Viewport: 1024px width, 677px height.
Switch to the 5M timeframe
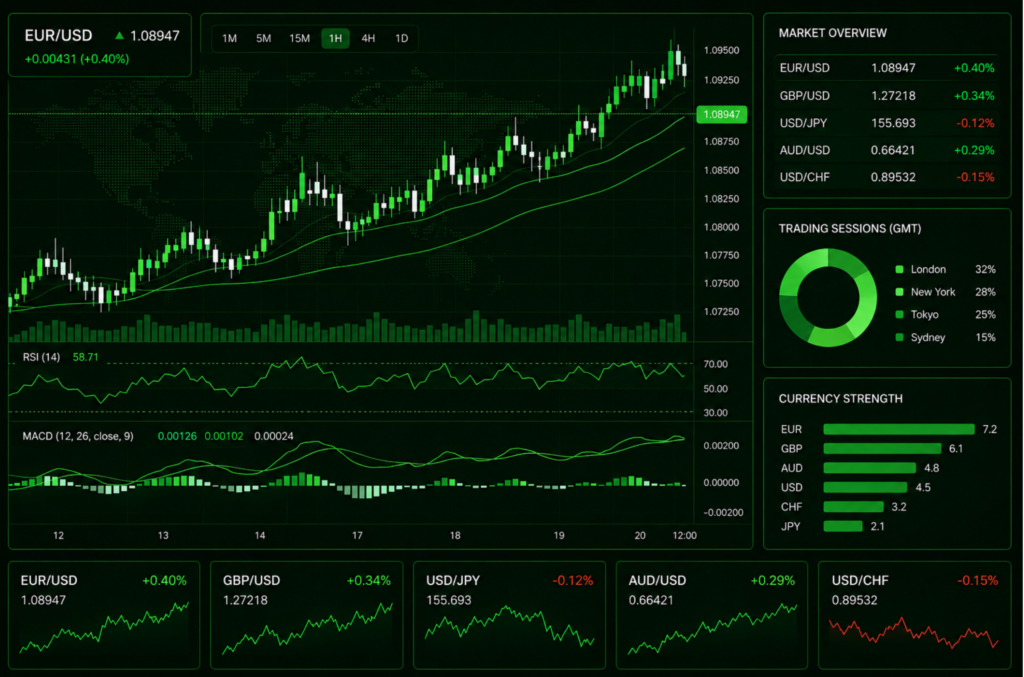tap(263, 39)
